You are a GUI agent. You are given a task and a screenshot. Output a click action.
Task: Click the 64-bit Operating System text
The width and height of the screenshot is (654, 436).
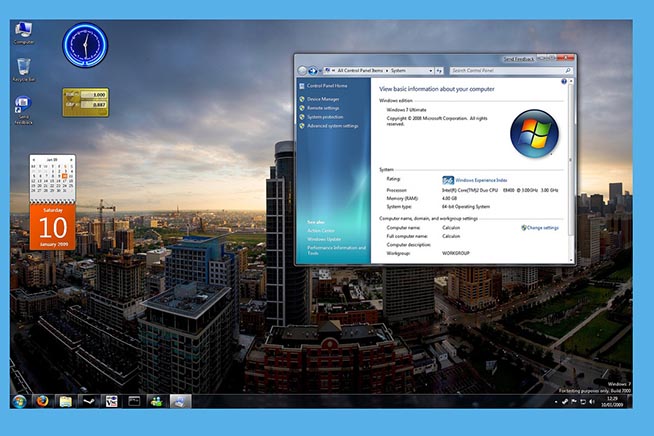click(x=466, y=207)
